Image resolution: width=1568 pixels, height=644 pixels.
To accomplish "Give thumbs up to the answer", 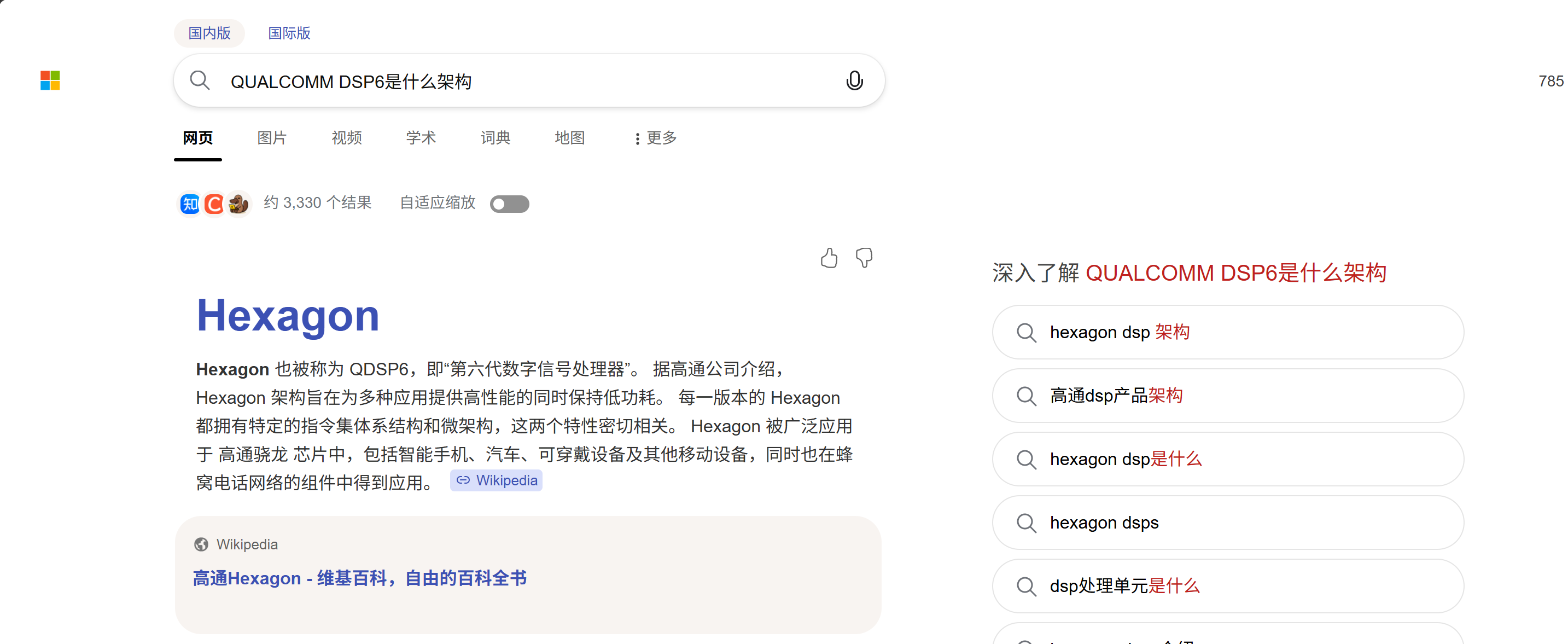I will (x=829, y=258).
